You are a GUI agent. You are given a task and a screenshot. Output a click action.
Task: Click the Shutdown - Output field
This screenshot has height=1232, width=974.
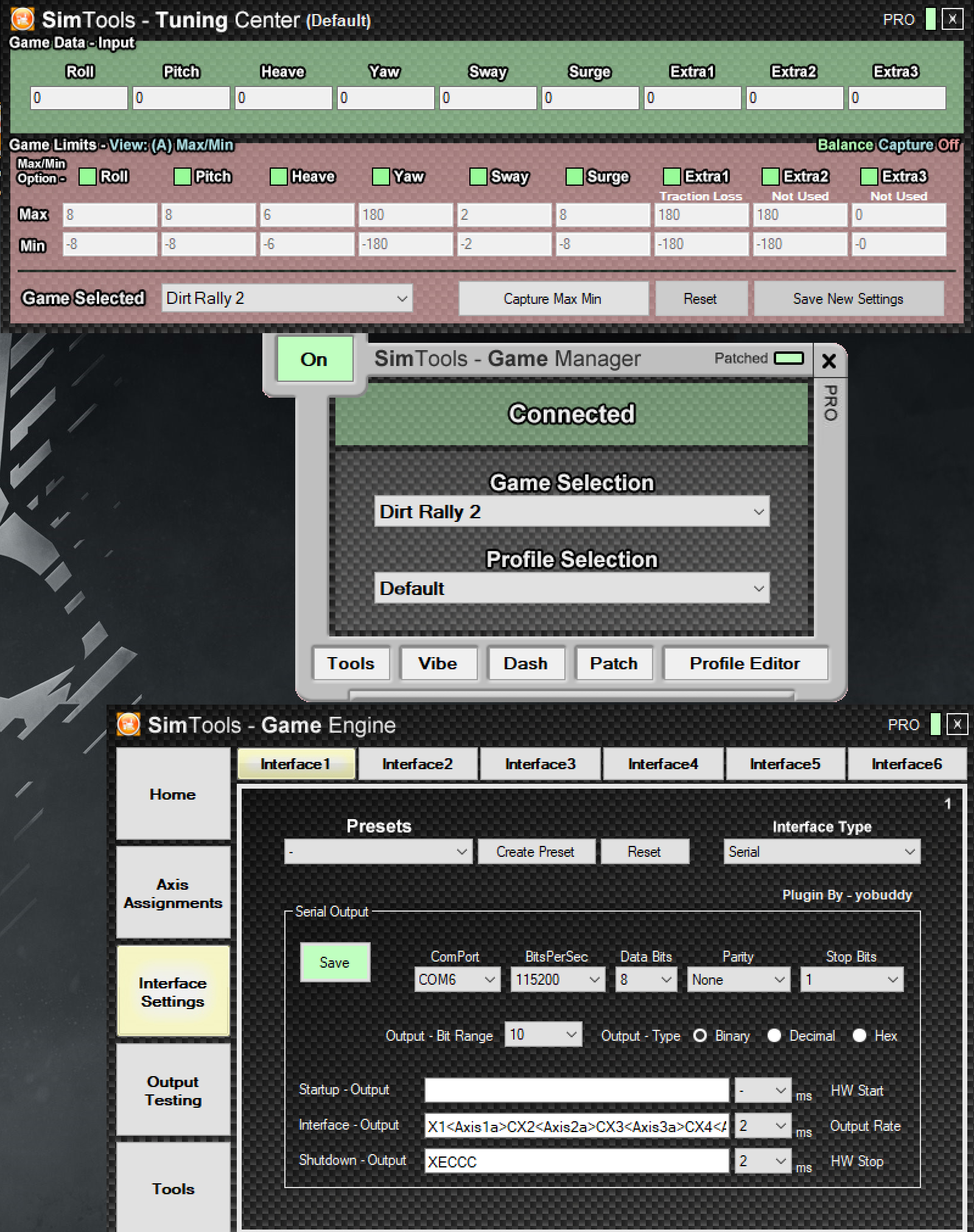click(x=576, y=1161)
